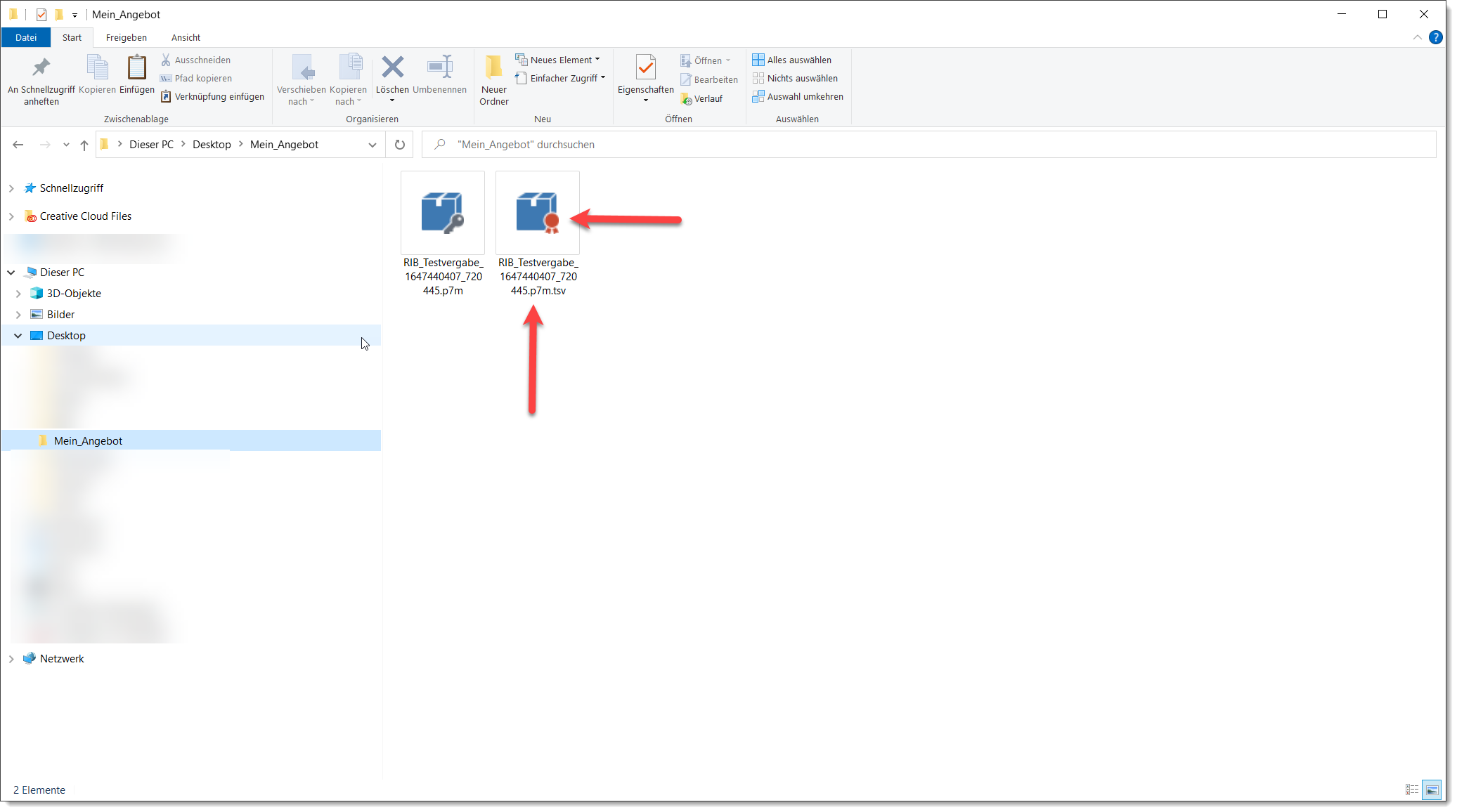Expand the 3D-Objekte node
The image size is (1457, 812).
click(x=18, y=294)
